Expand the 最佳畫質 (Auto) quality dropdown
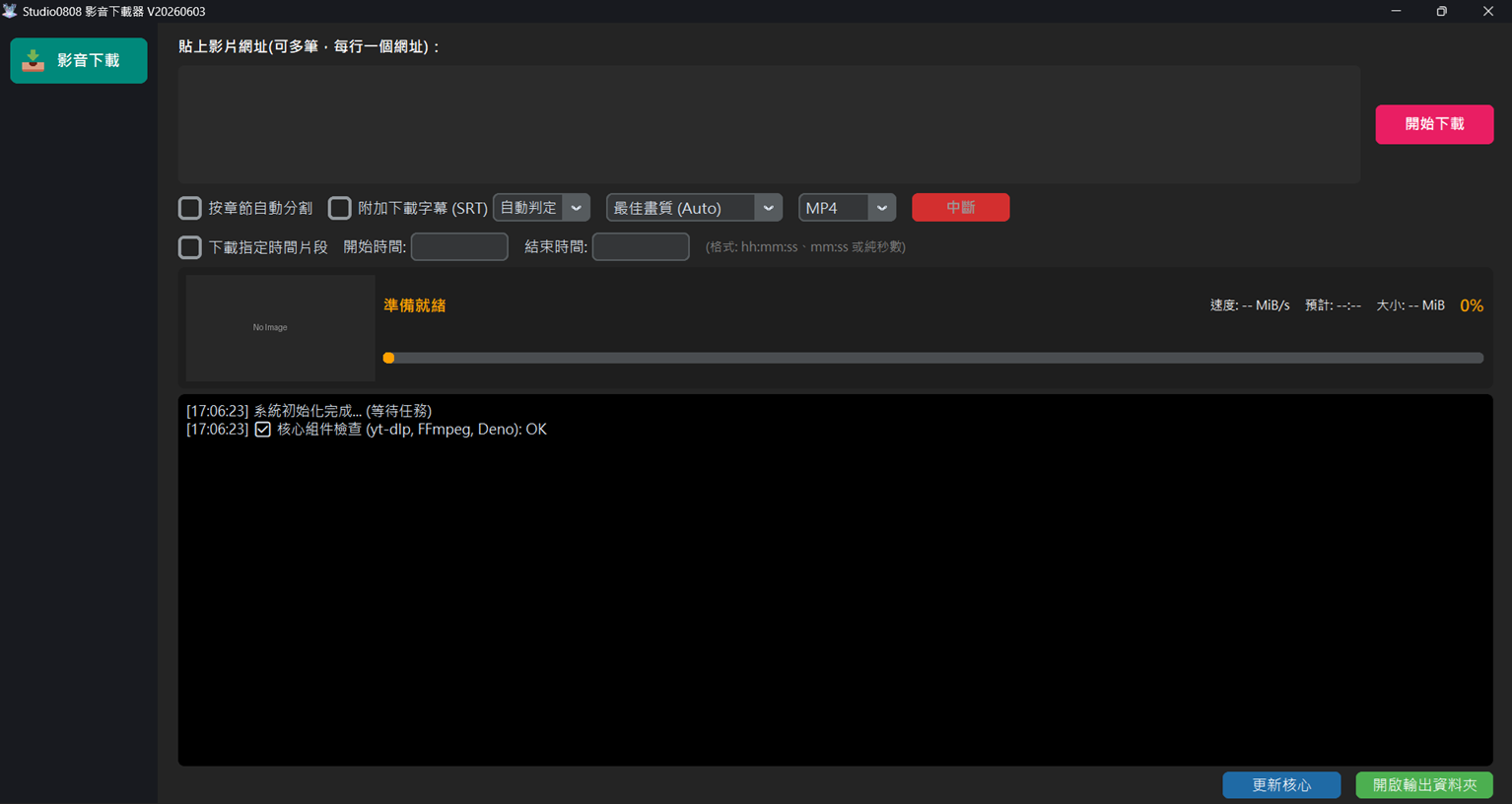The image size is (1512, 804). pyautogui.click(x=694, y=208)
